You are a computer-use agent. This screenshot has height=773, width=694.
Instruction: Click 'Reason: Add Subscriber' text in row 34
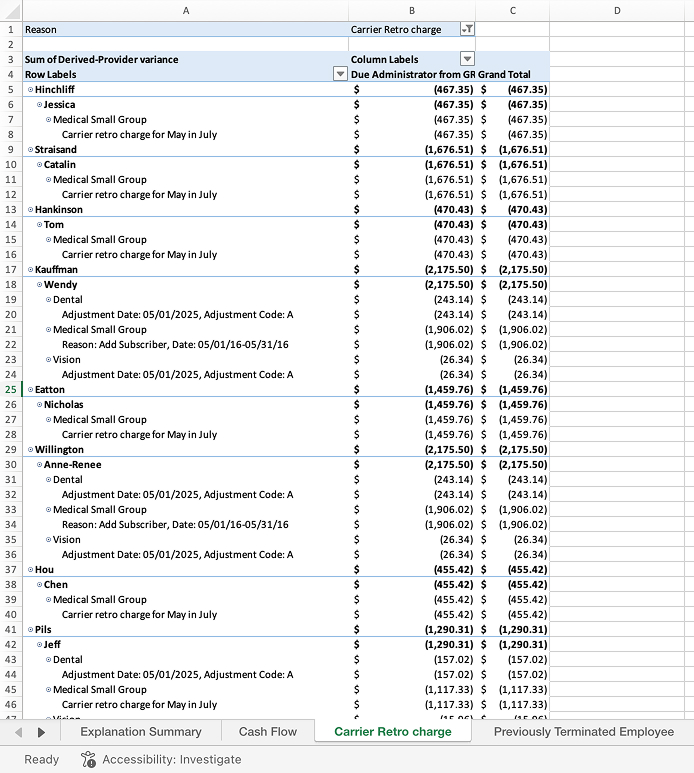(175, 525)
